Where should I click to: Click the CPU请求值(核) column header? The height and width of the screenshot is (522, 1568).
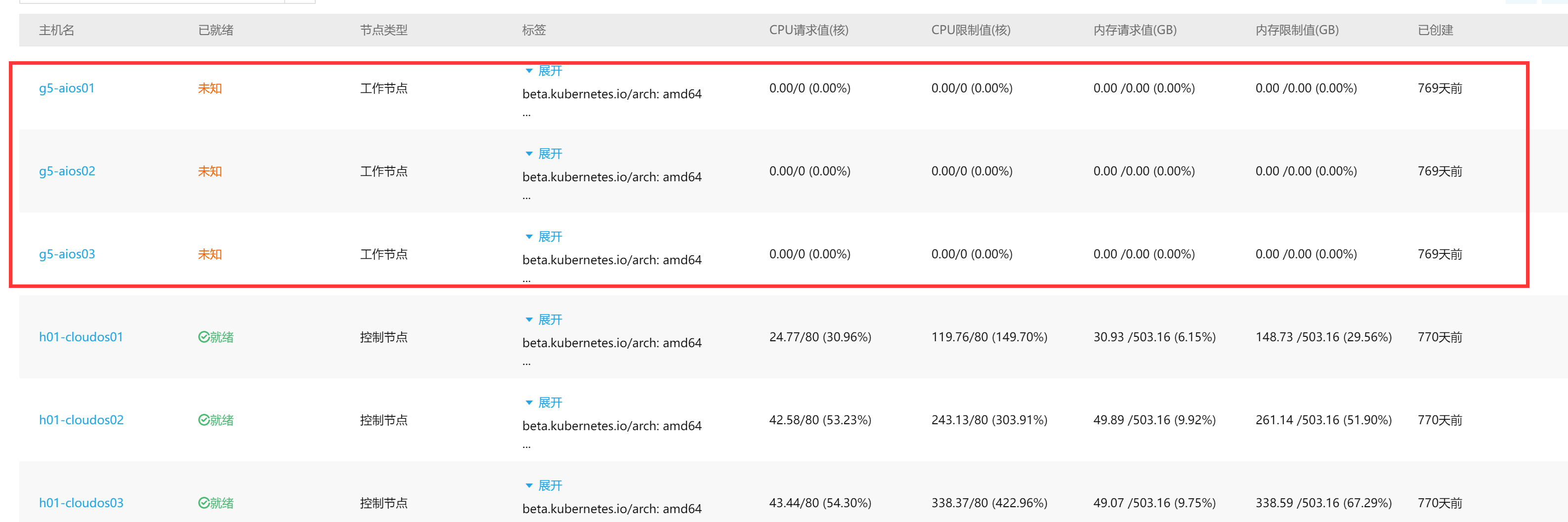coord(808,31)
